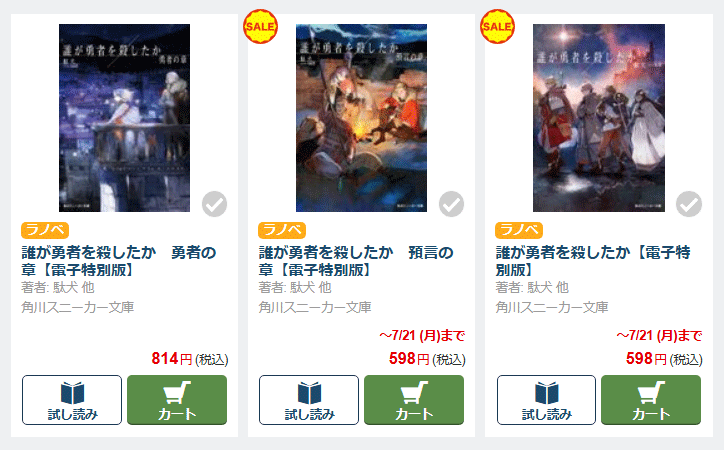Open title link 誰が勇者を殺したか 勇者の章
Screen dimensions: 724x450
119,261
